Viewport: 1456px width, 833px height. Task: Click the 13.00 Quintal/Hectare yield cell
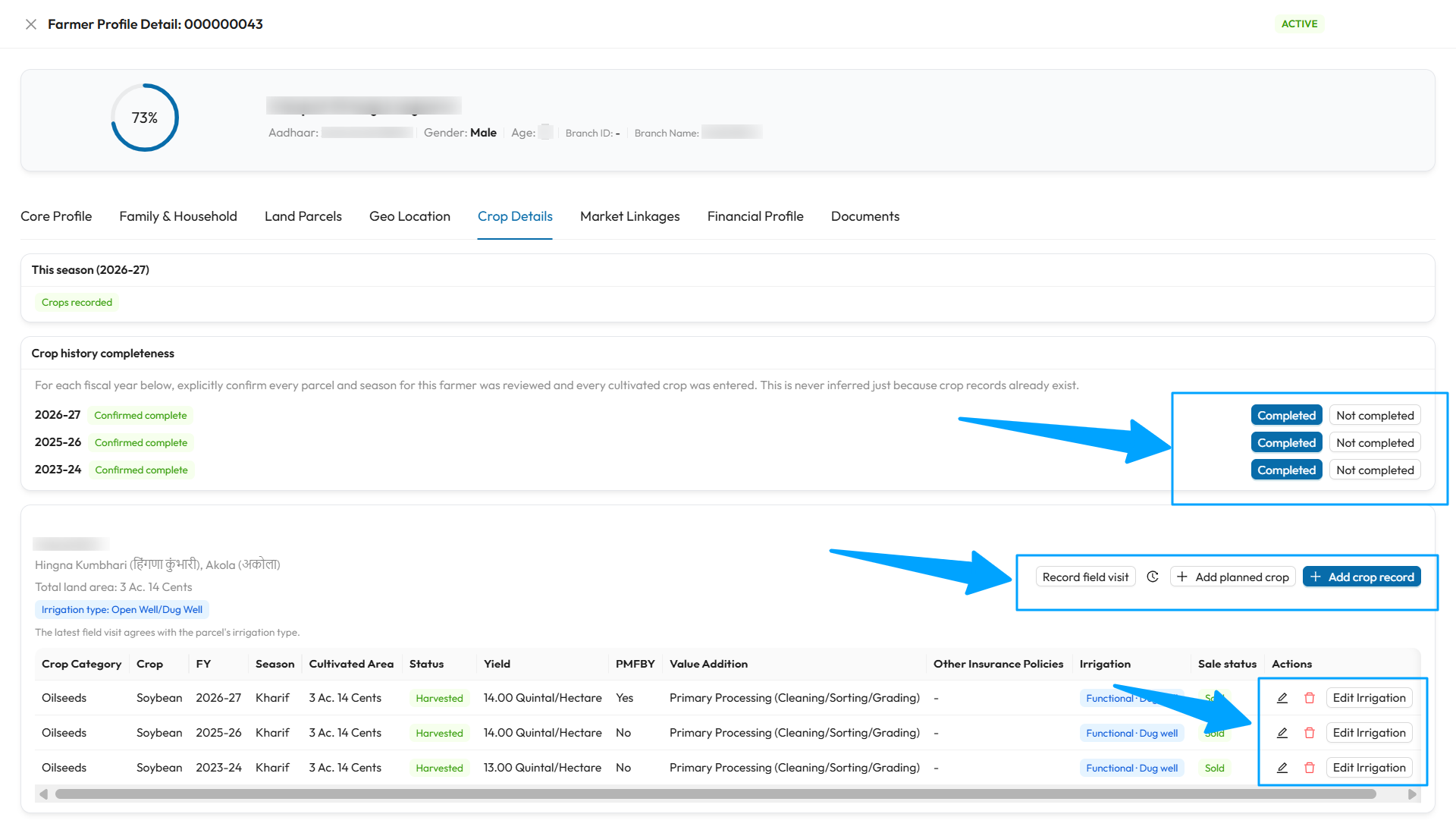[x=542, y=768]
